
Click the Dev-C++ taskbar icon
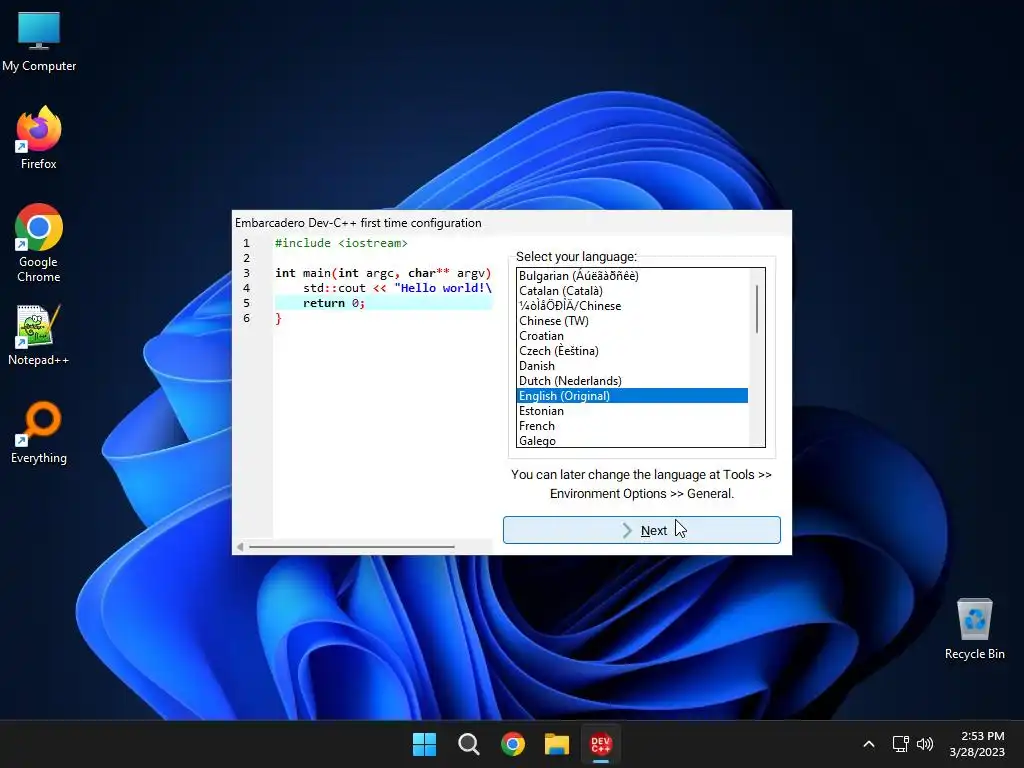[x=601, y=744]
